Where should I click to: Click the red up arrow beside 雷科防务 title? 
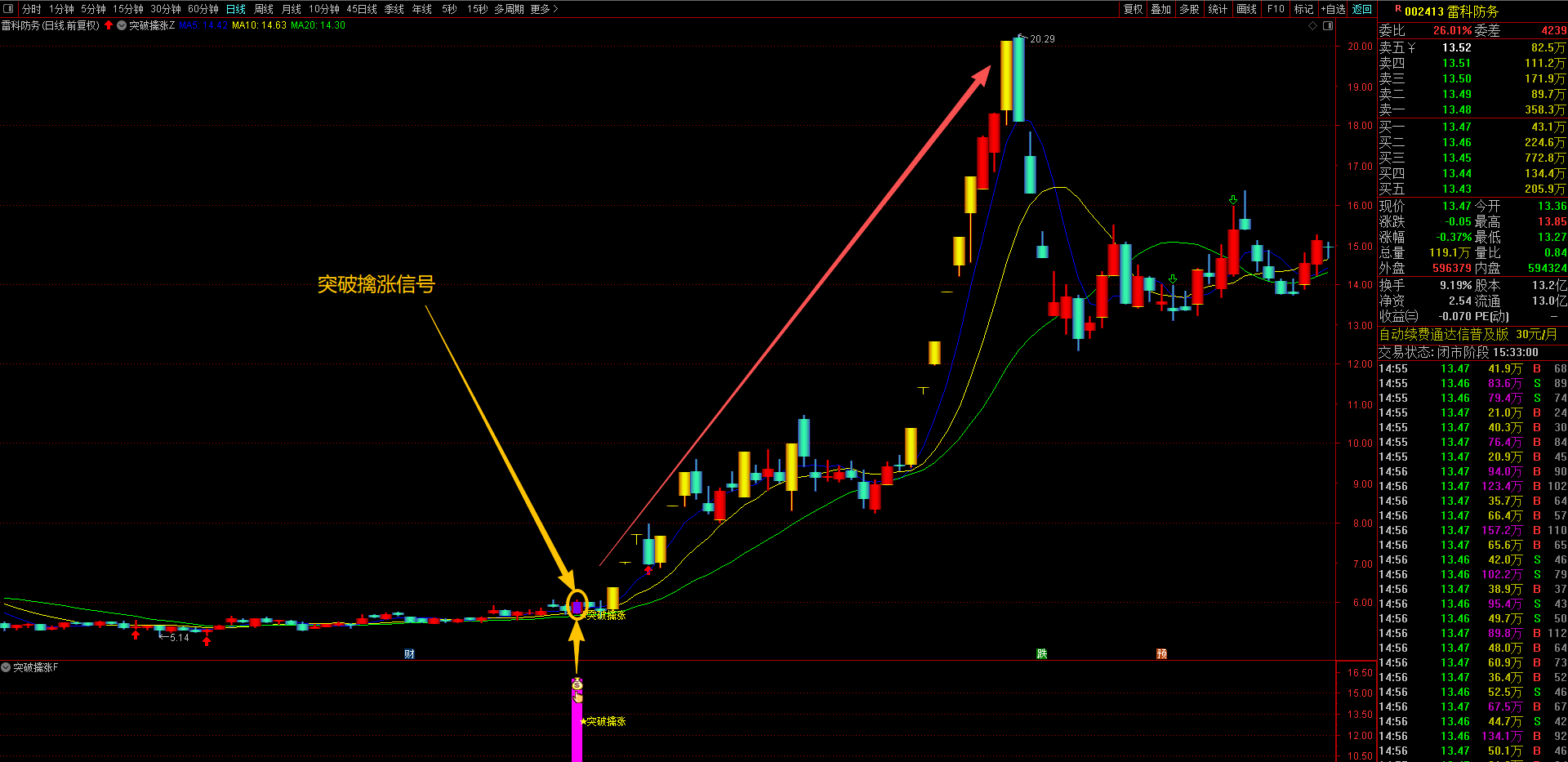pyautogui.click(x=109, y=25)
